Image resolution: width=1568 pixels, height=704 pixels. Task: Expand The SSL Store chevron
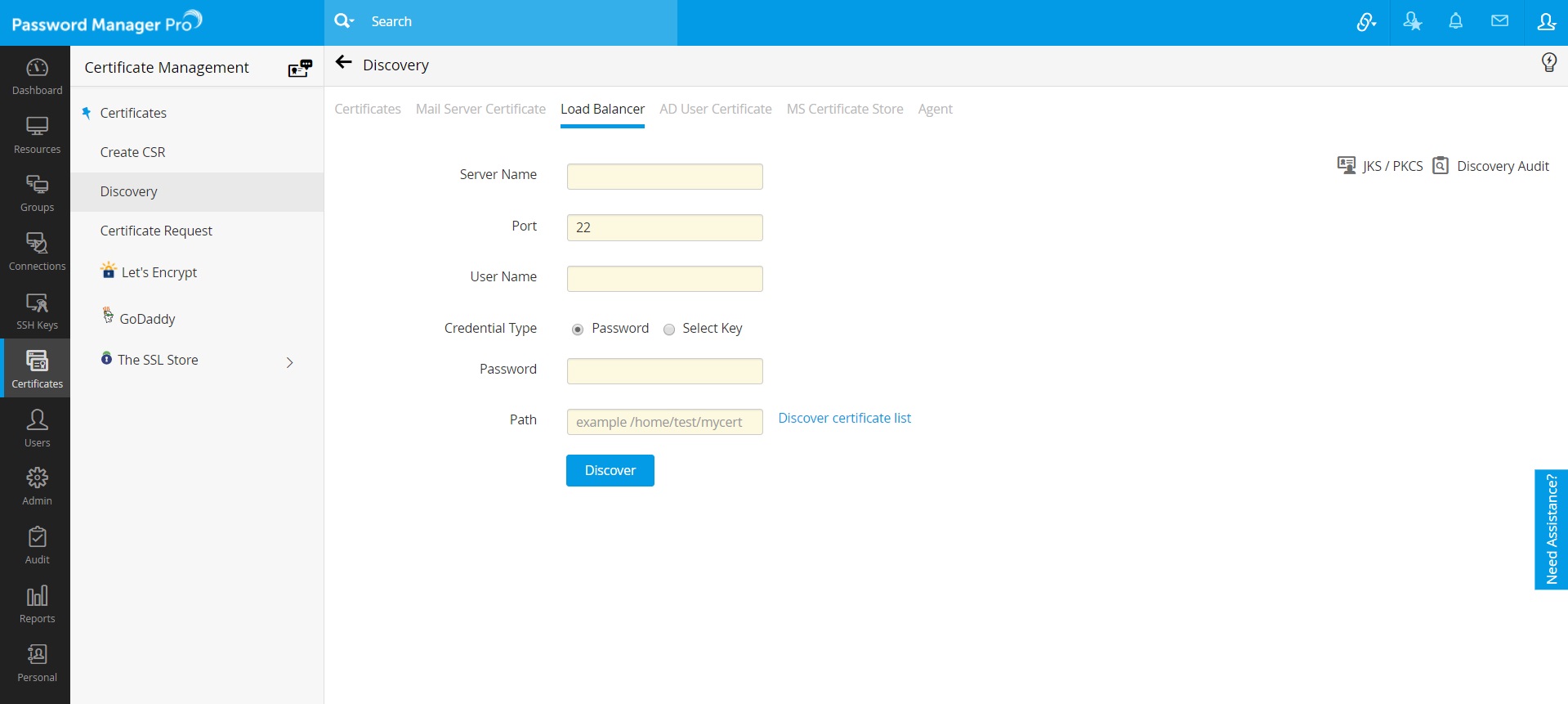coord(289,362)
